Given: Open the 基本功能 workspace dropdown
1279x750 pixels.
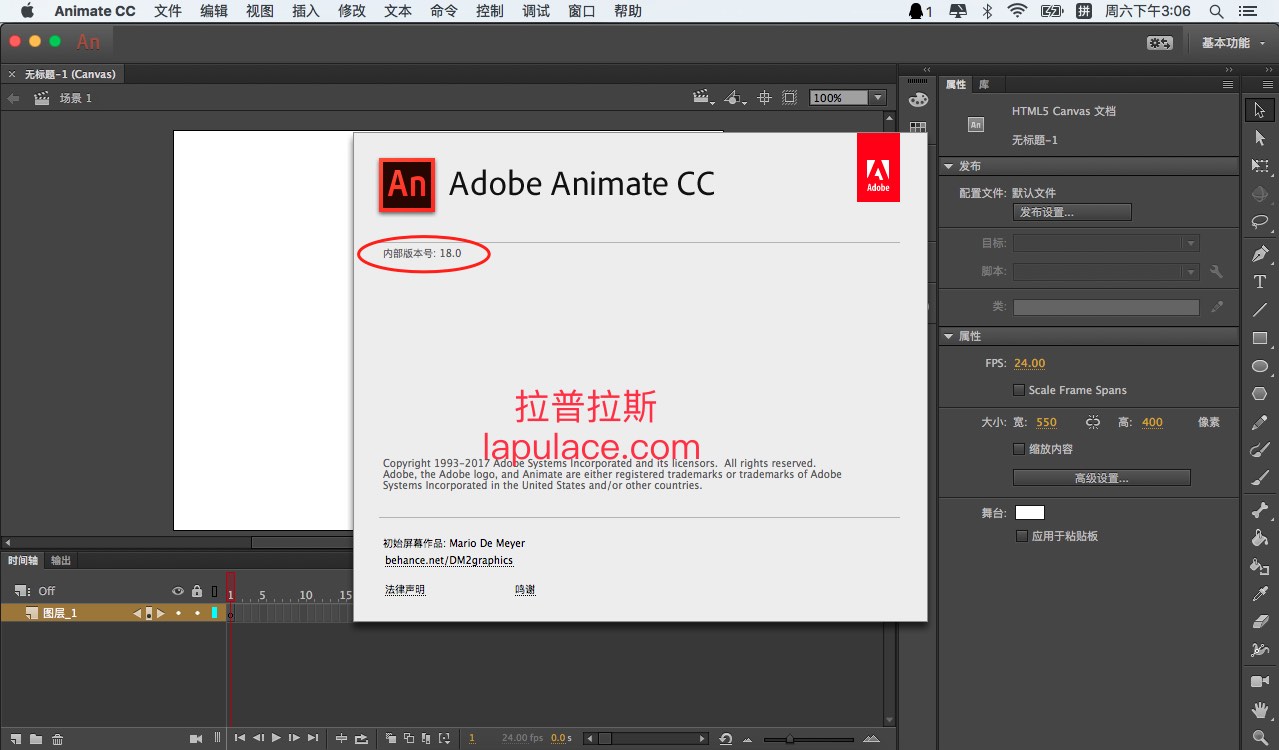Looking at the screenshot, I should pos(1232,43).
